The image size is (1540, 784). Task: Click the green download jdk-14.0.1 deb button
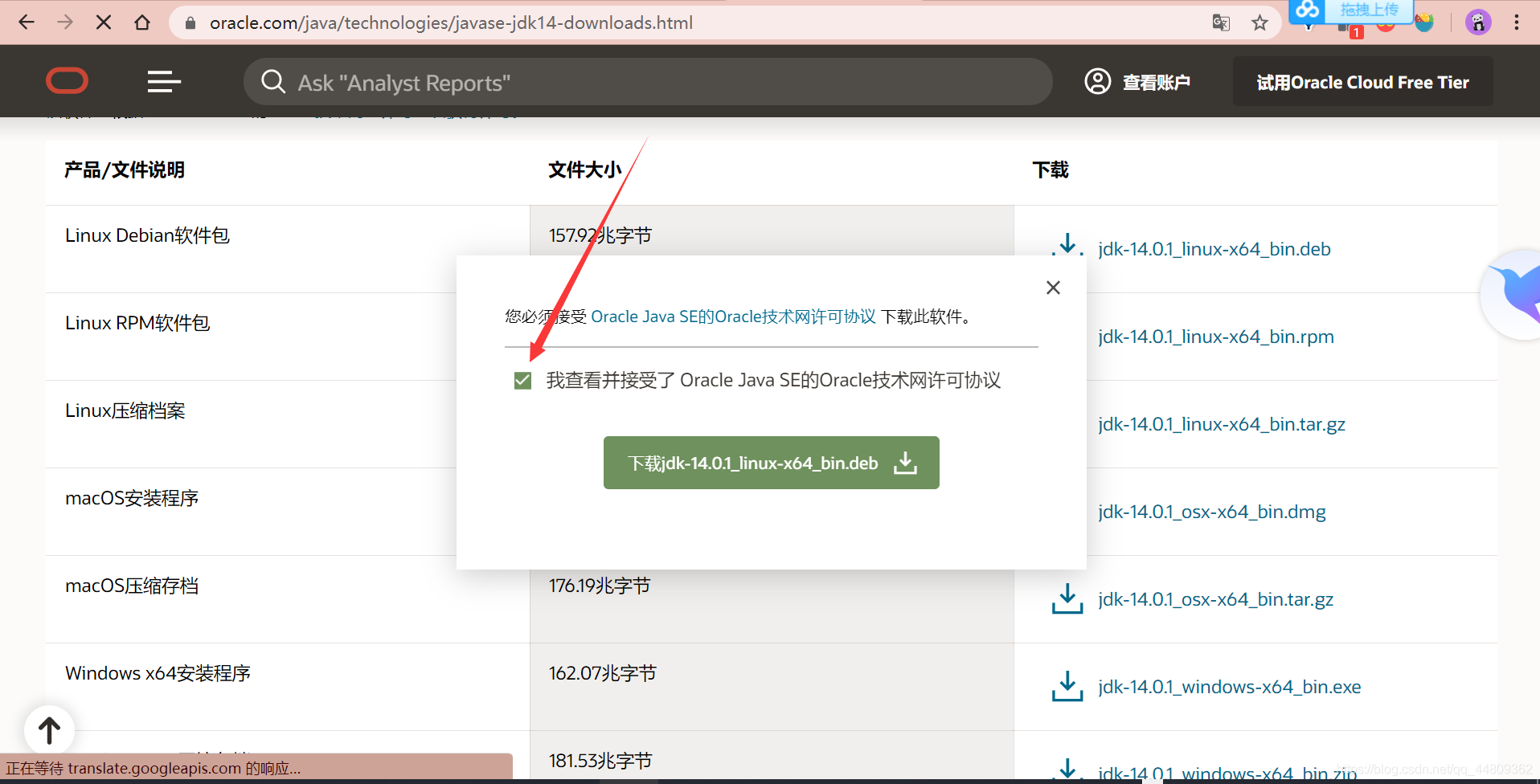coord(772,463)
